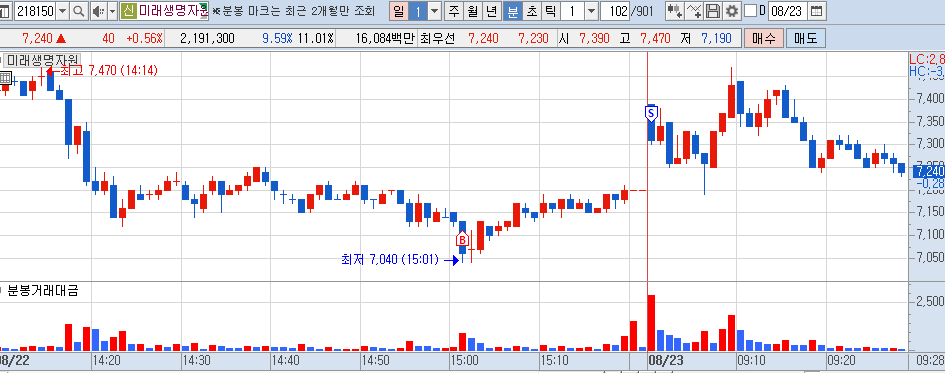Switch to 년 yearly chart period
Viewport: 945px width, 373px height.
(492, 11)
